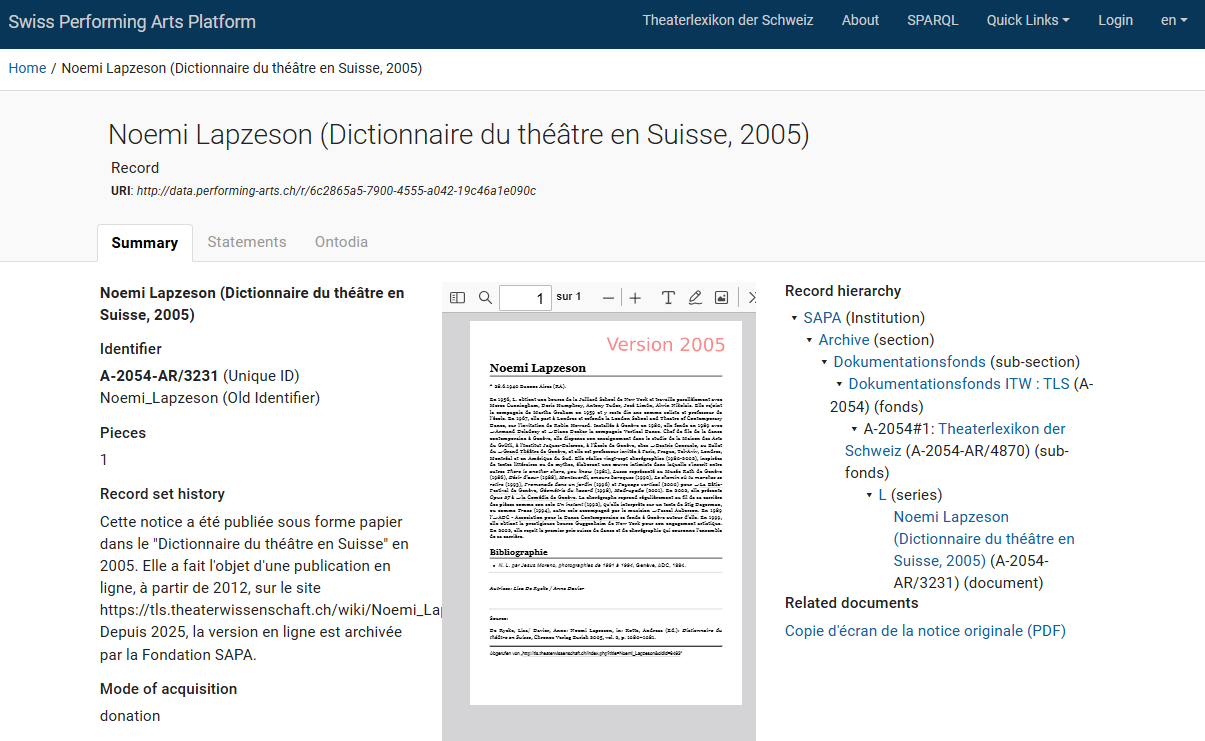Zoom out with the minus icon

(x=607, y=298)
